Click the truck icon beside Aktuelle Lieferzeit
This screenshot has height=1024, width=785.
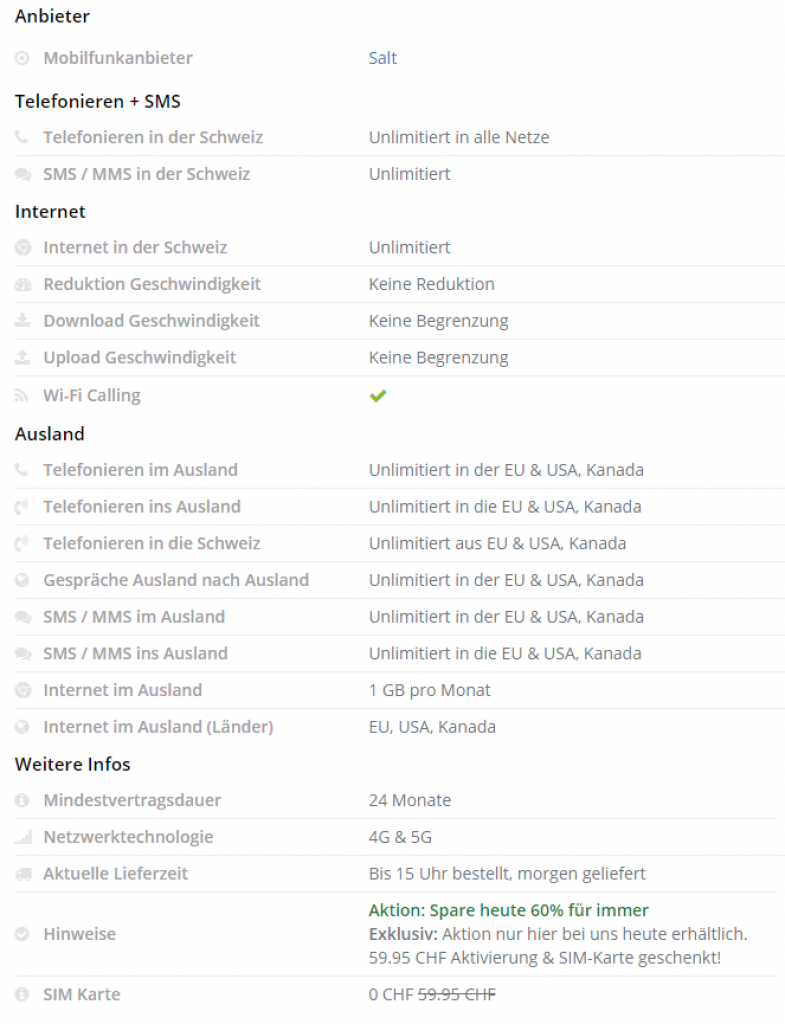(22, 874)
